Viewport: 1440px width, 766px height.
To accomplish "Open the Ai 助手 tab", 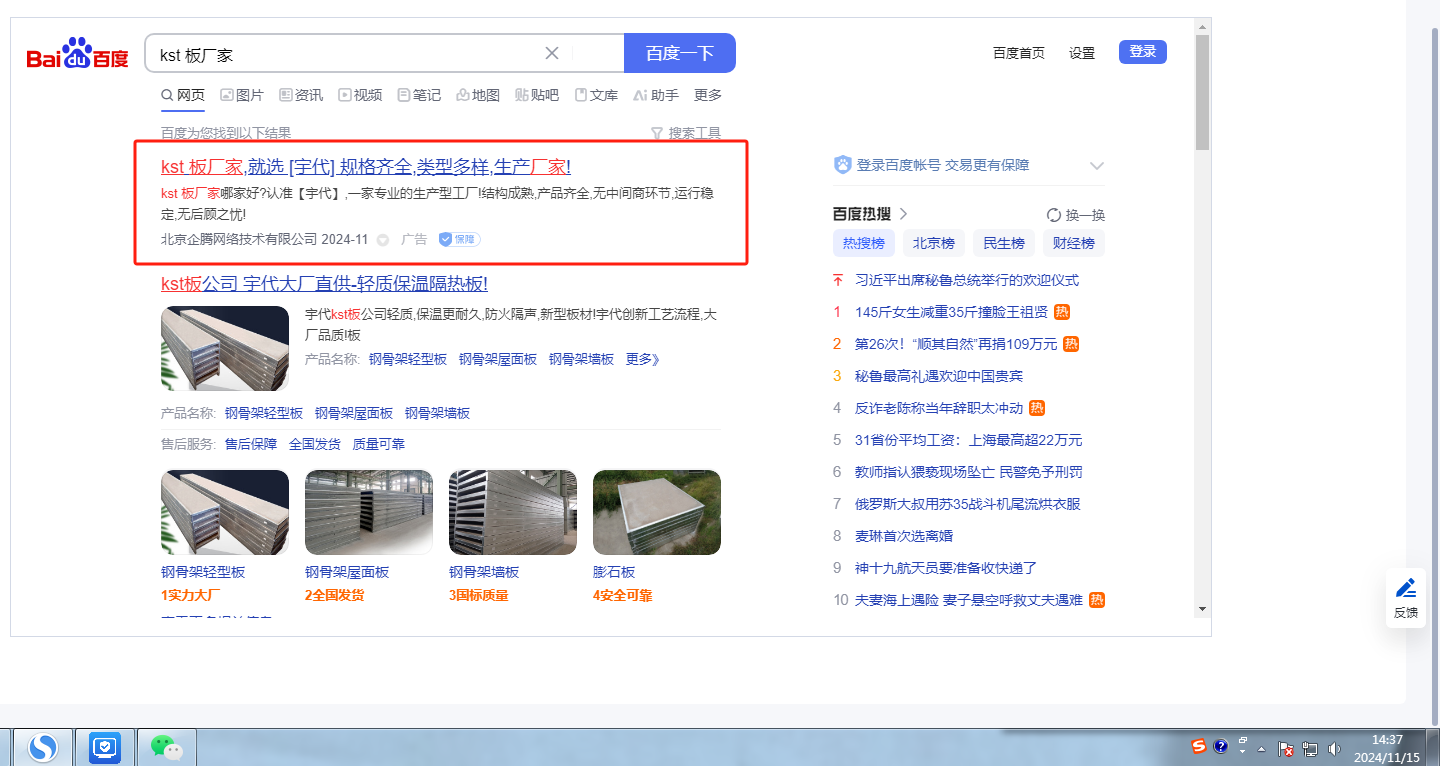I will 656,95.
